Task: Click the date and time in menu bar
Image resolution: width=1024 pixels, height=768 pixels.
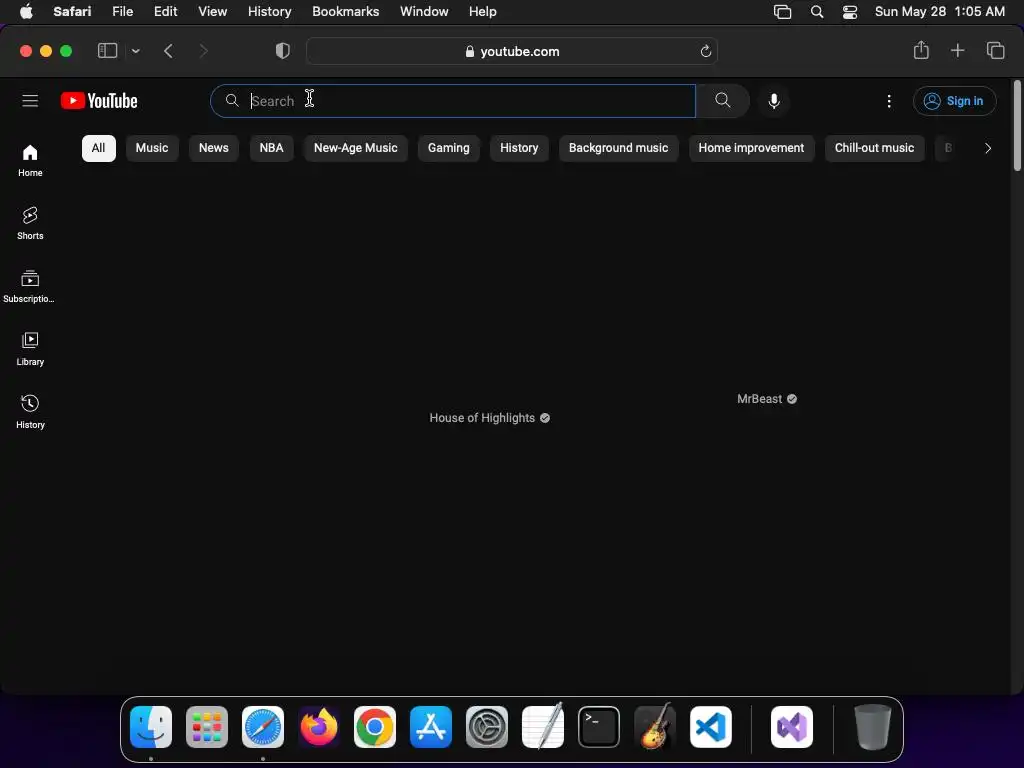Action: tap(939, 12)
